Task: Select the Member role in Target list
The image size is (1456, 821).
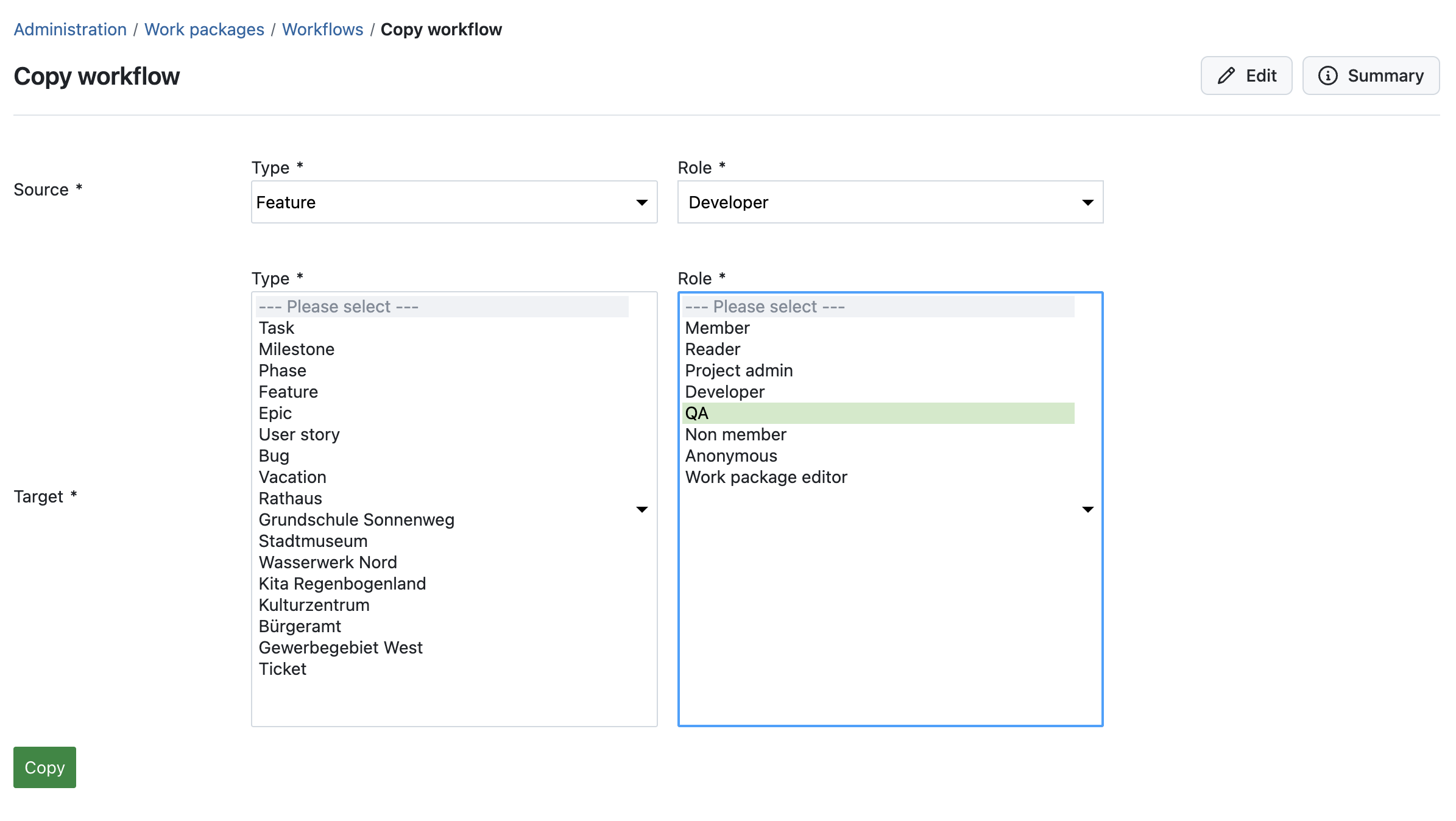Action: 717,328
